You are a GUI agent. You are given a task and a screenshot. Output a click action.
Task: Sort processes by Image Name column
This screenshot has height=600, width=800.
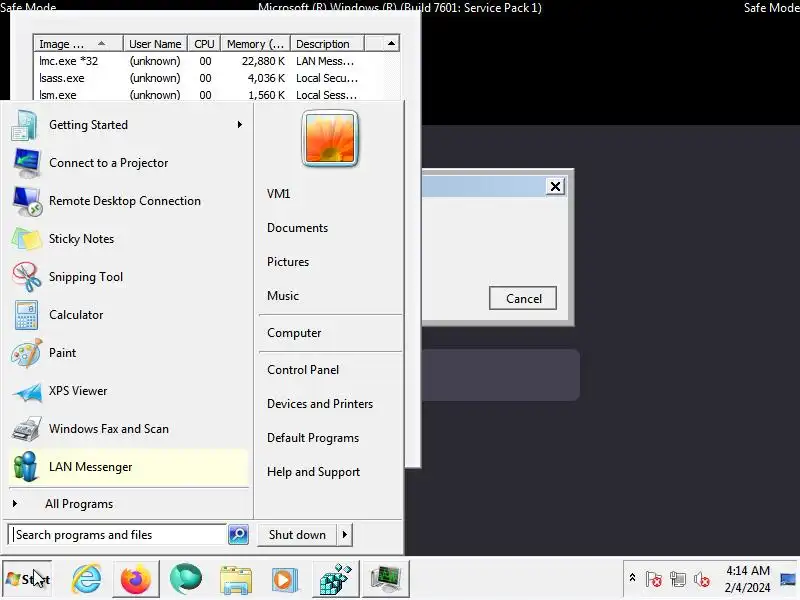(79, 44)
